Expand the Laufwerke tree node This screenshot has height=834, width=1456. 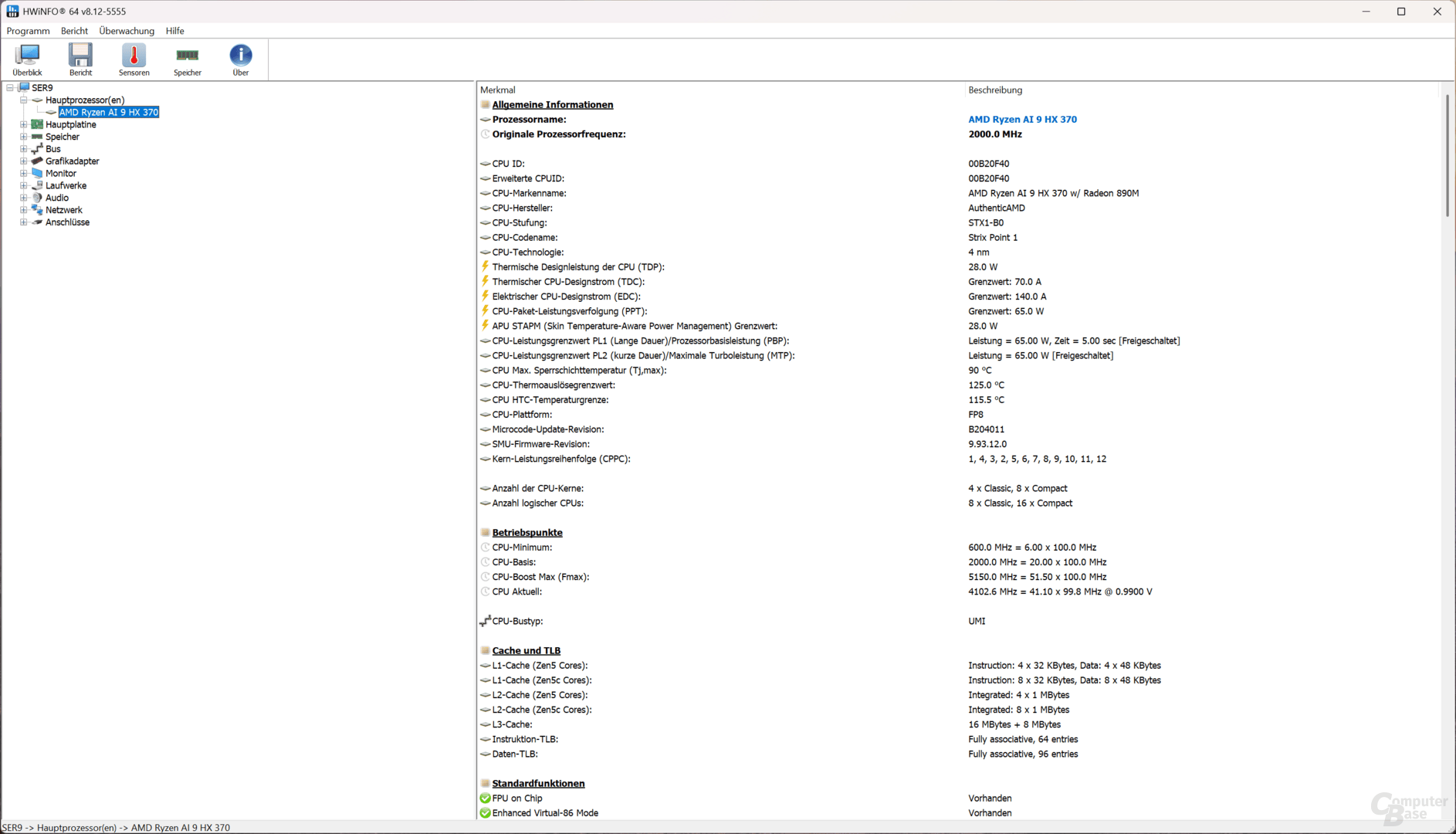pyautogui.click(x=23, y=185)
